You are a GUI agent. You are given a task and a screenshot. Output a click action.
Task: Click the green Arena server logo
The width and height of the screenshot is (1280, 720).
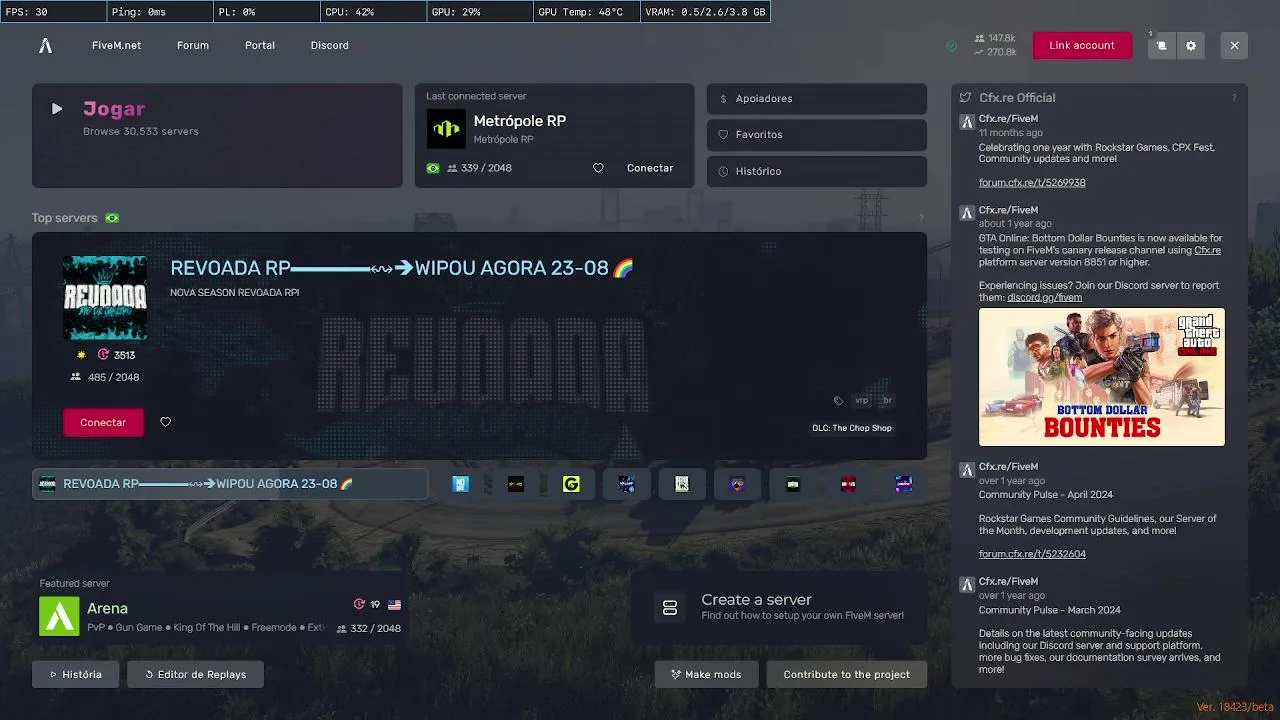point(59,616)
